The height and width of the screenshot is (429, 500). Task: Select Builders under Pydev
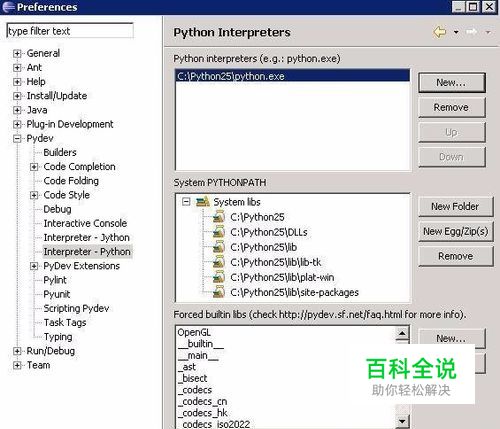(60, 152)
